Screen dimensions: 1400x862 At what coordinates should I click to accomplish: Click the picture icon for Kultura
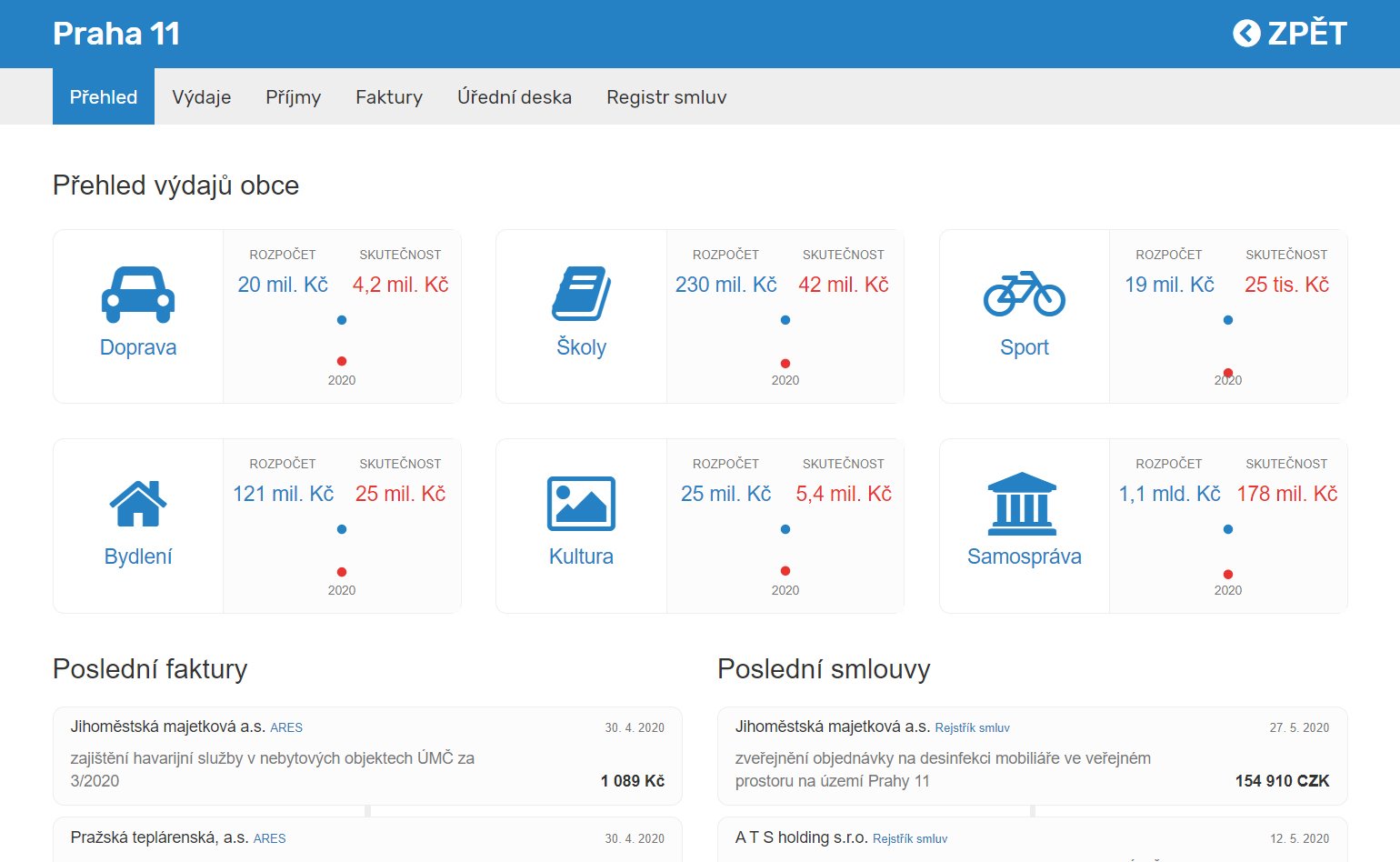[581, 503]
